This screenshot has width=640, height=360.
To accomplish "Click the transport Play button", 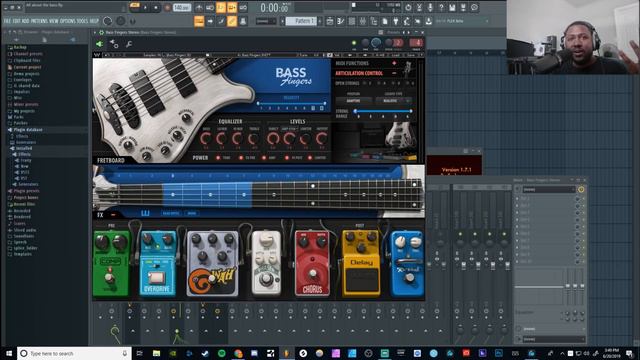I will (145, 8).
